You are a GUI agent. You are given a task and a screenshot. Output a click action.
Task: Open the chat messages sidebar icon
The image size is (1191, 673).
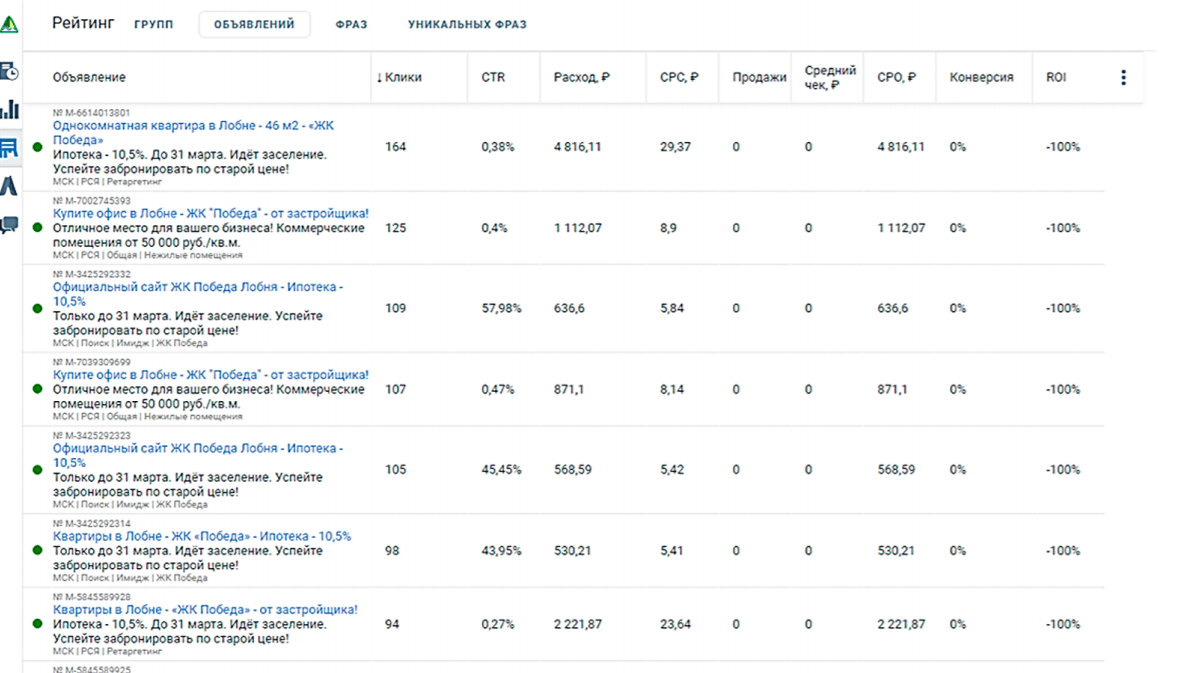[9, 225]
